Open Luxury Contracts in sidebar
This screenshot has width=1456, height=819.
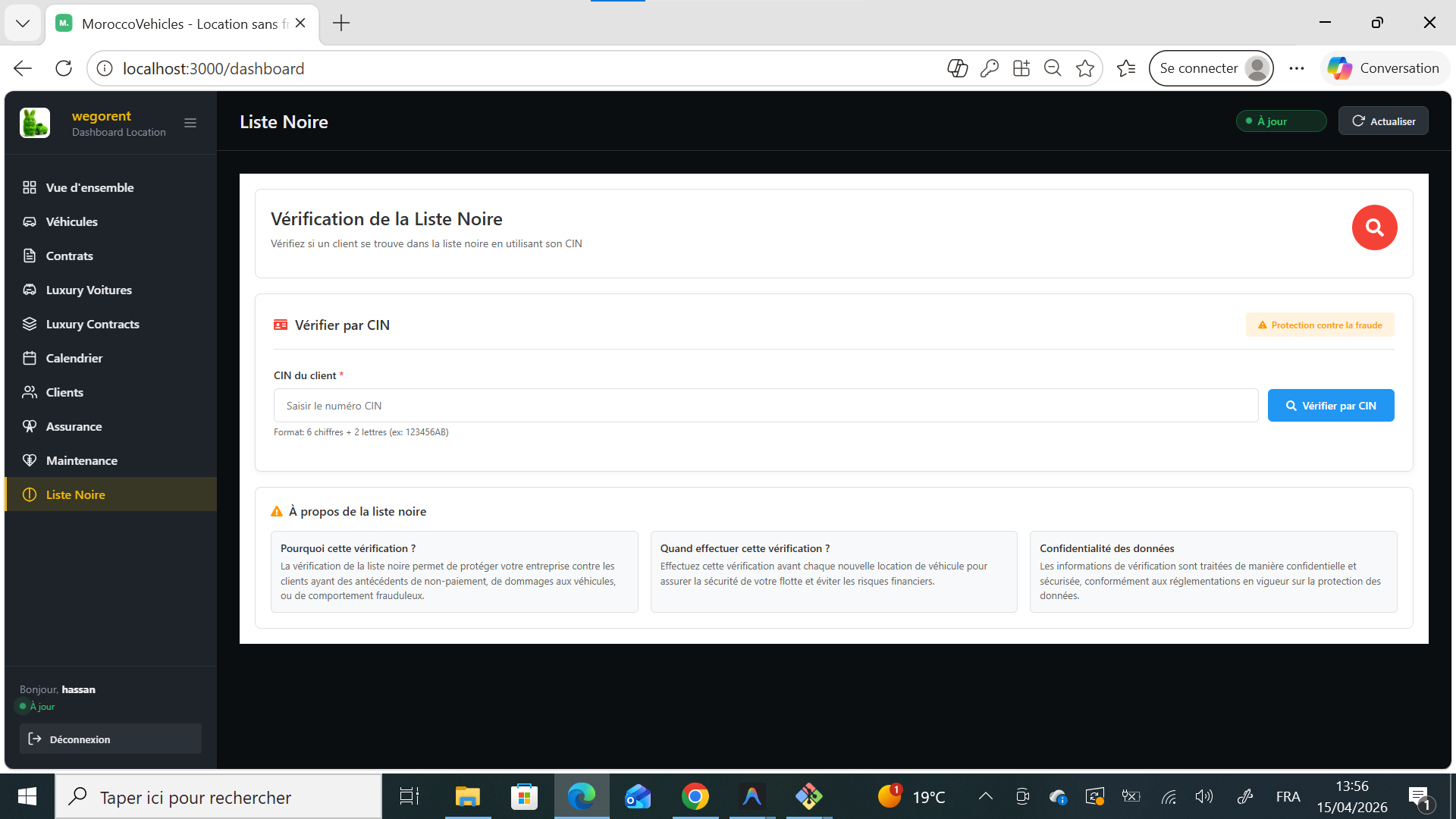pos(92,324)
